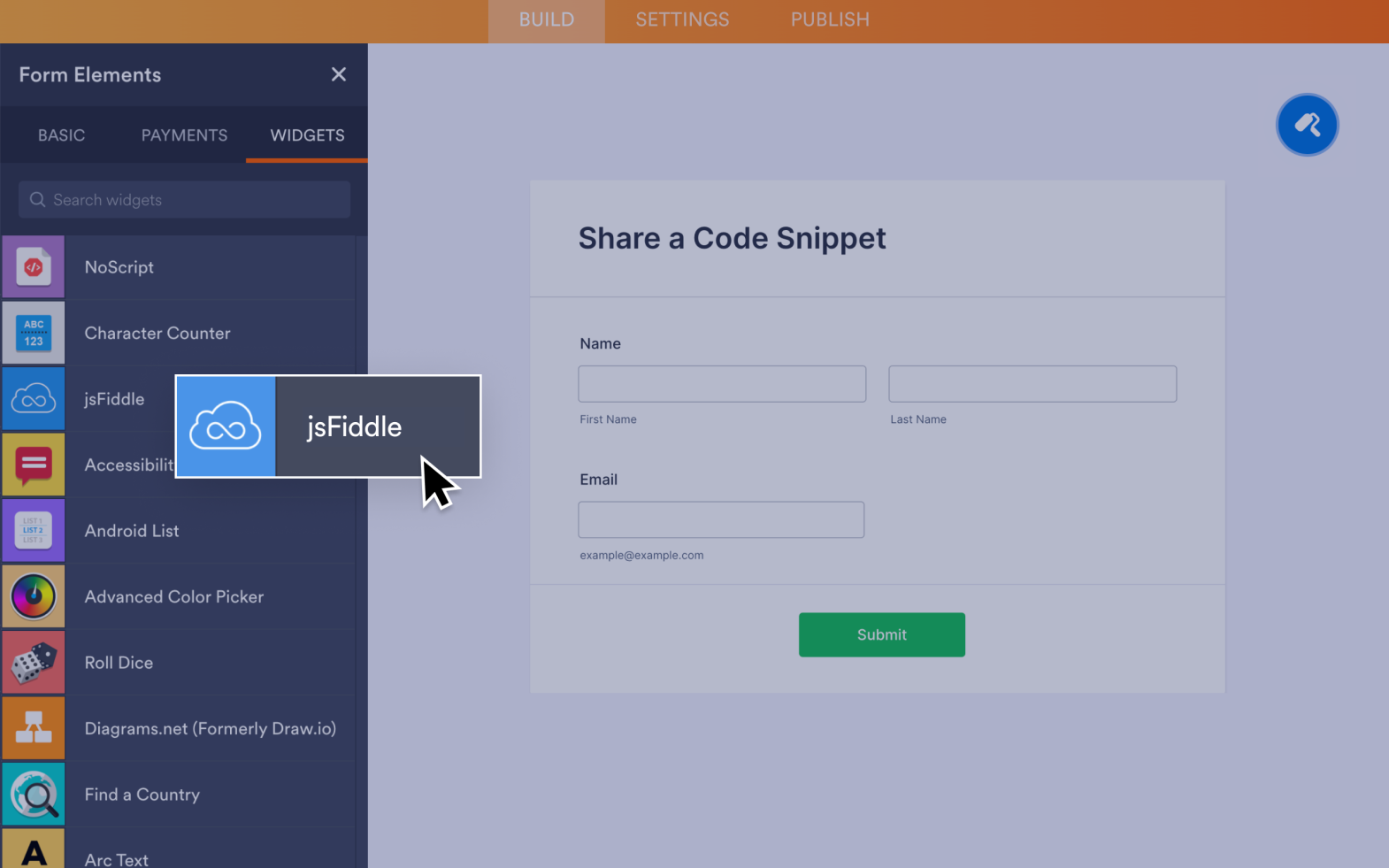Viewport: 1389px width, 868px height.
Task: Select the Character Counter label
Action: [x=157, y=334]
